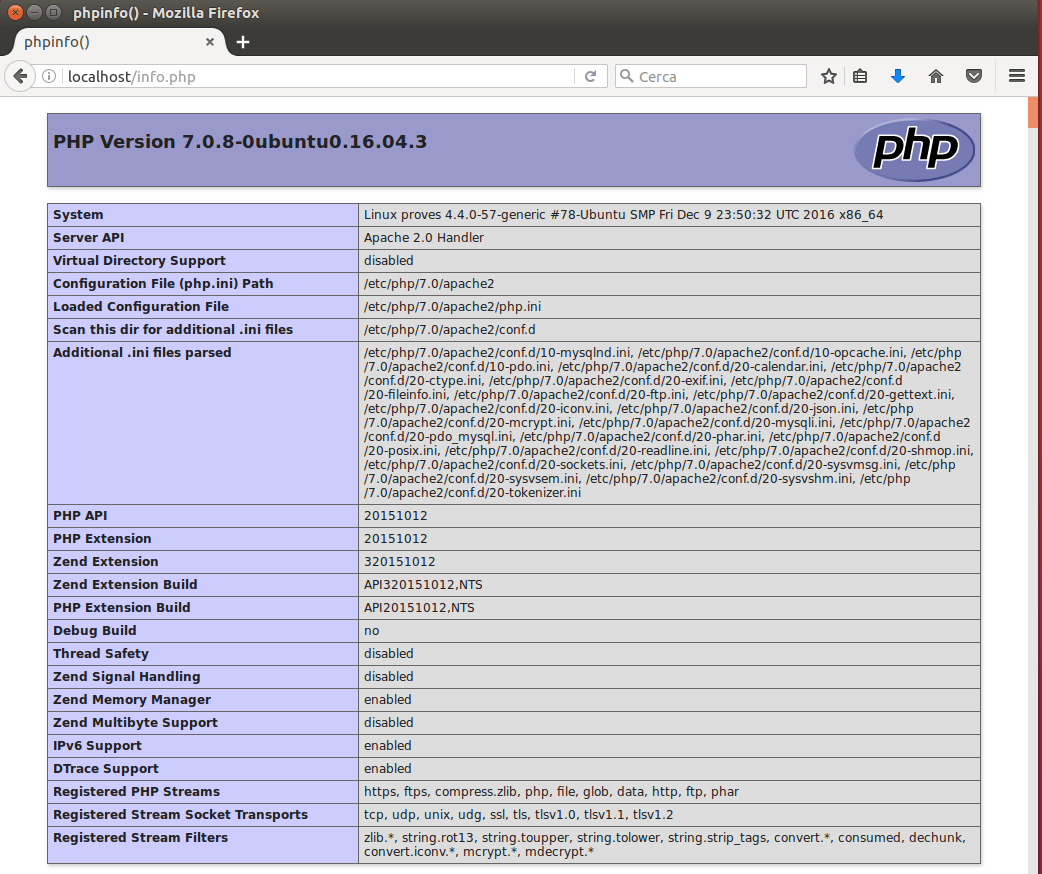Click the /etc/php/7.0/apache2 path value
Image resolution: width=1042 pixels, height=874 pixels.
[x=429, y=284]
